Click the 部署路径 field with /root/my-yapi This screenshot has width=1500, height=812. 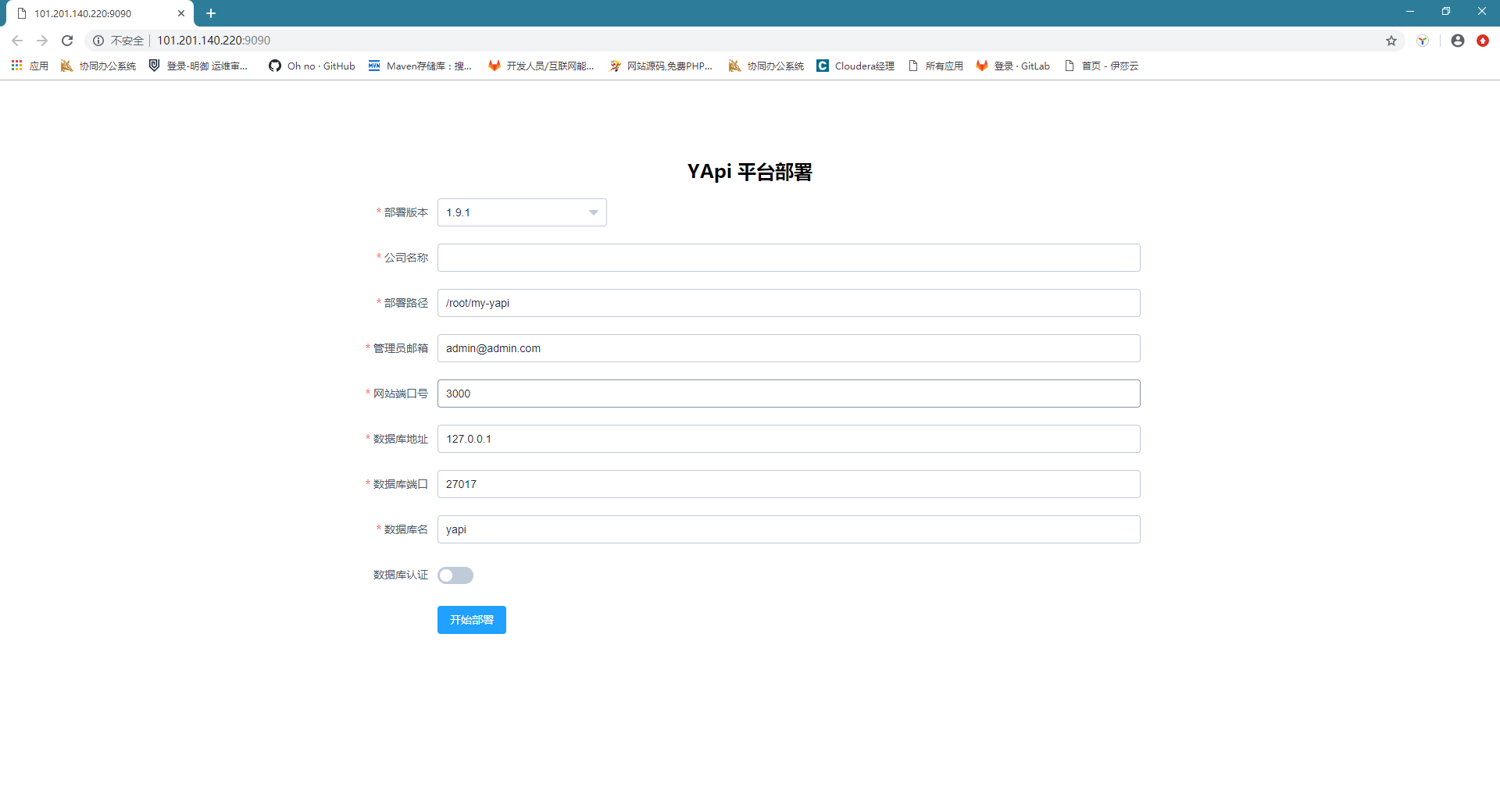[x=789, y=303]
